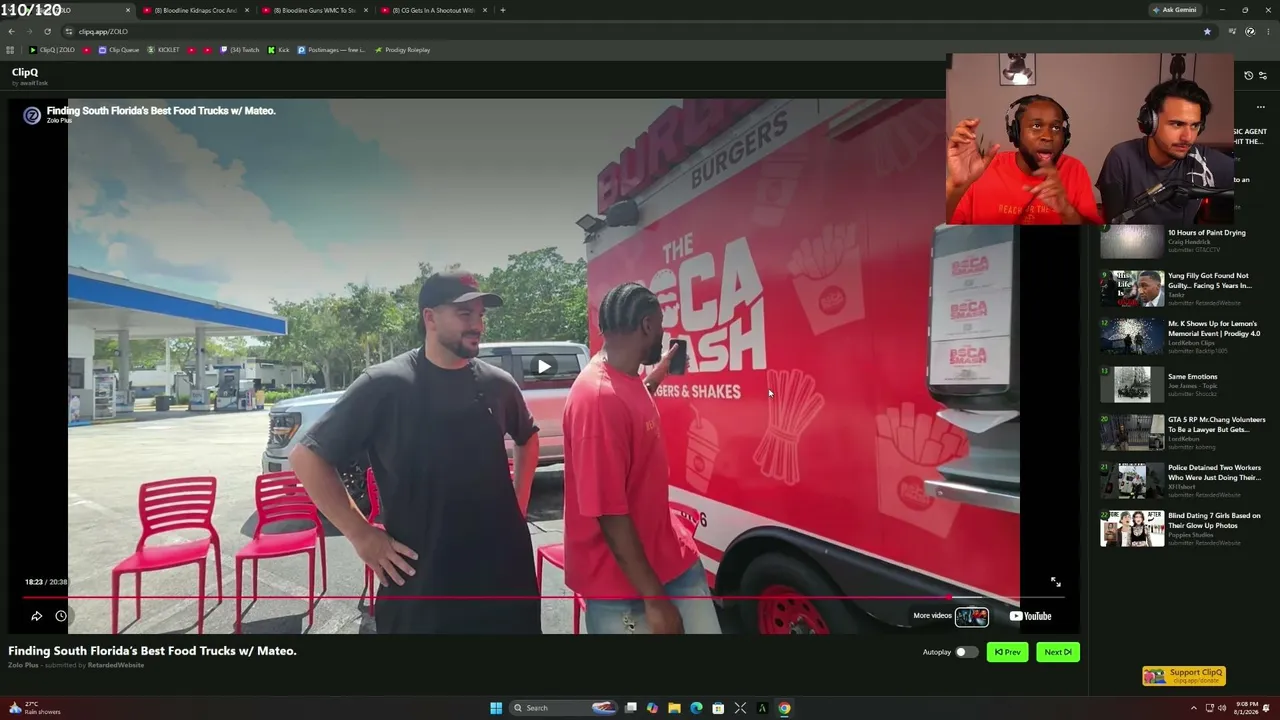Viewport: 1280px width, 720px height.
Task: Close the 'Bloodline Kidnaps Croc' tab
Action: [247, 10]
